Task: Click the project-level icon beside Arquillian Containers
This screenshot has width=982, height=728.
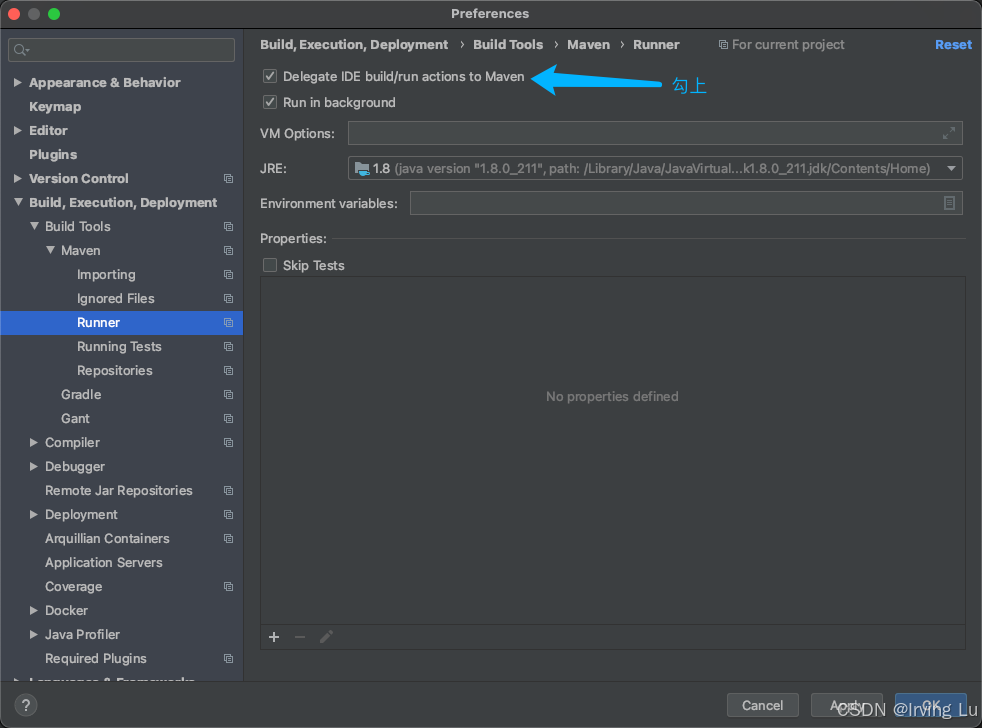Action: [229, 539]
